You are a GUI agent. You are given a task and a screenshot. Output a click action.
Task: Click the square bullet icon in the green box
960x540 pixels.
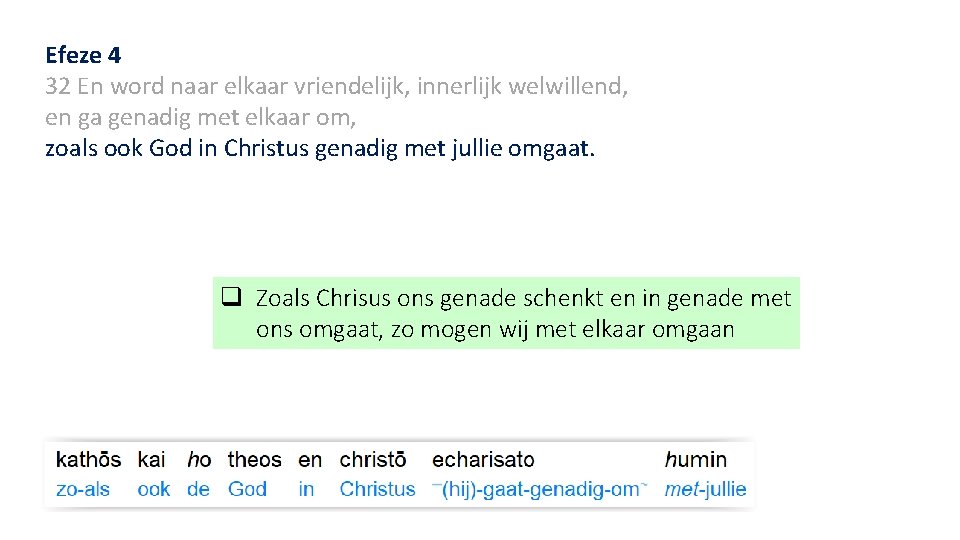click(233, 297)
